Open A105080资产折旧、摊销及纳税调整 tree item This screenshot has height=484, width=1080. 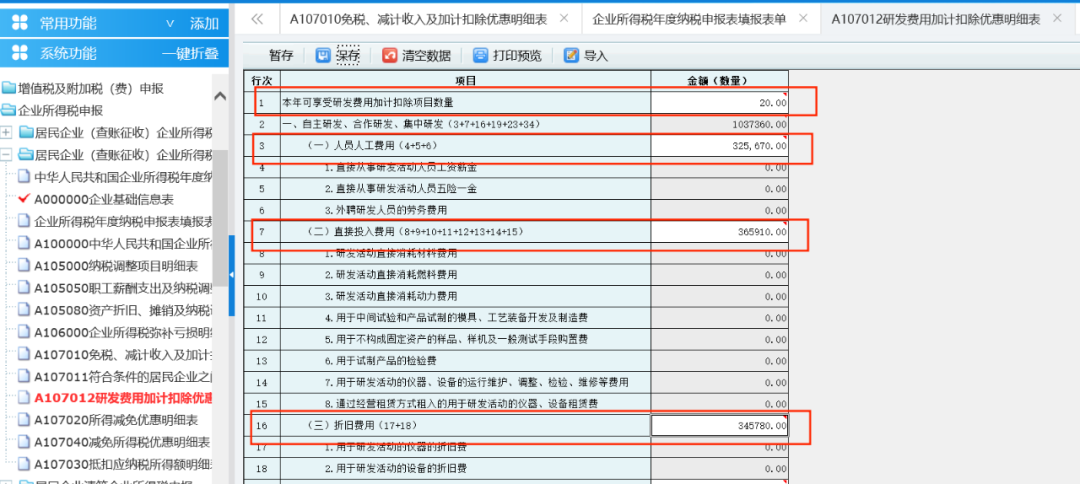(123, 310)
